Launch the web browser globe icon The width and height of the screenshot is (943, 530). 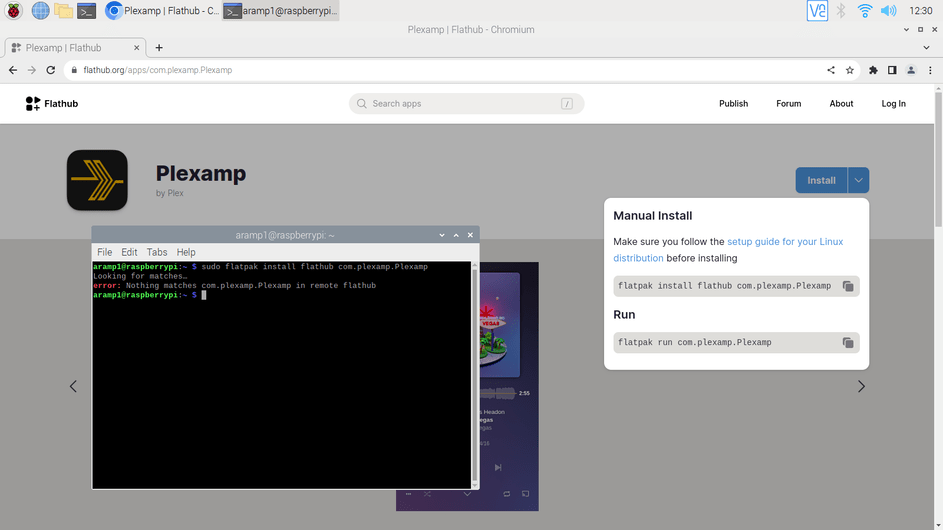point(40,11)
